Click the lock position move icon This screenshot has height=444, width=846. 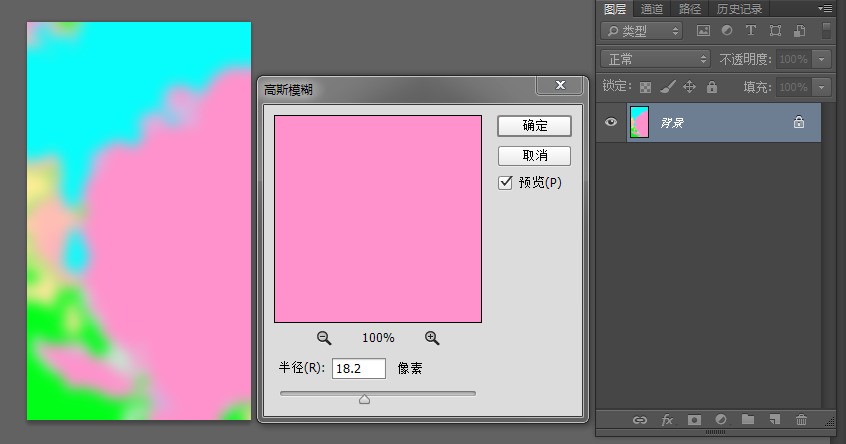click(690, 87)
